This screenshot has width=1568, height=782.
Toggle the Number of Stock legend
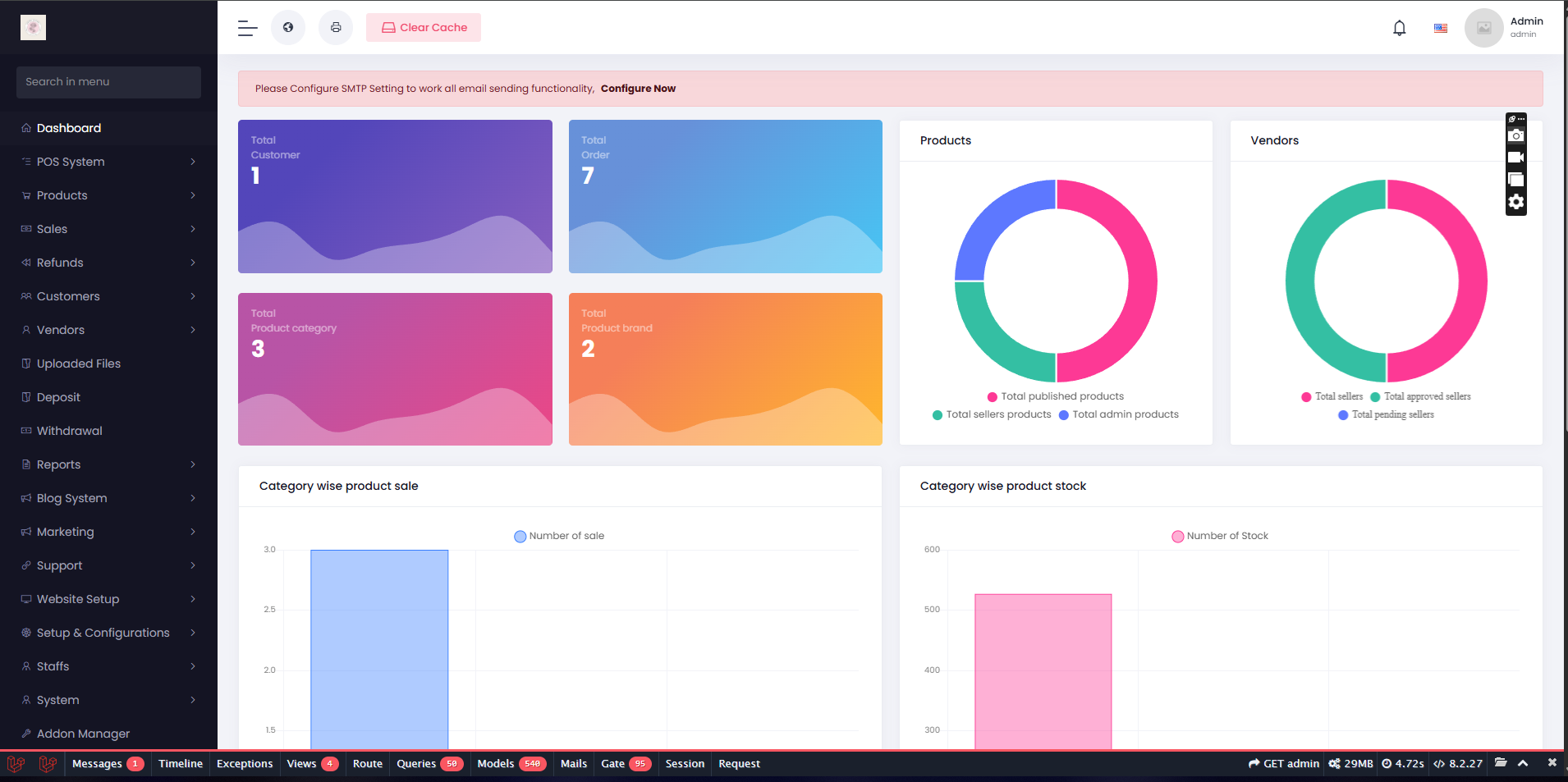1220,536
